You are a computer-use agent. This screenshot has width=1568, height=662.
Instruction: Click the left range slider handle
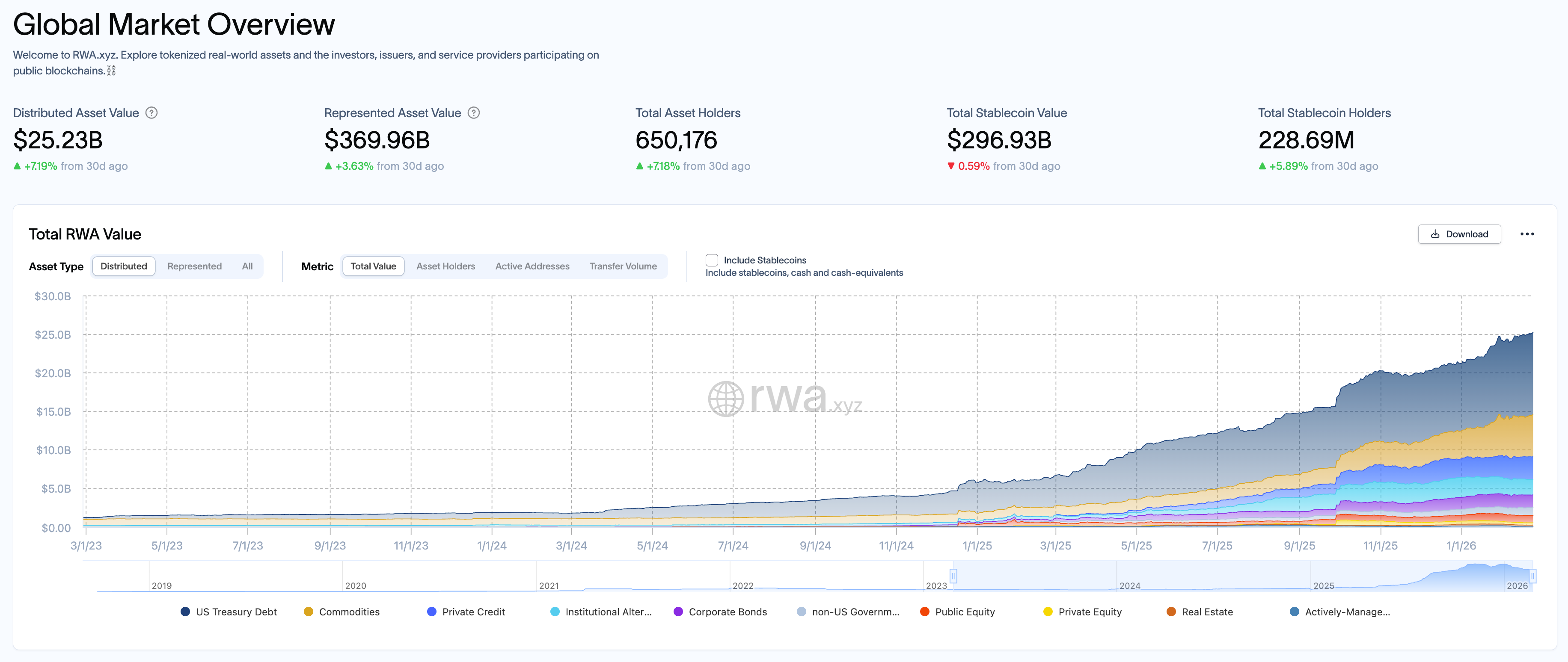[x=953, y=576]
